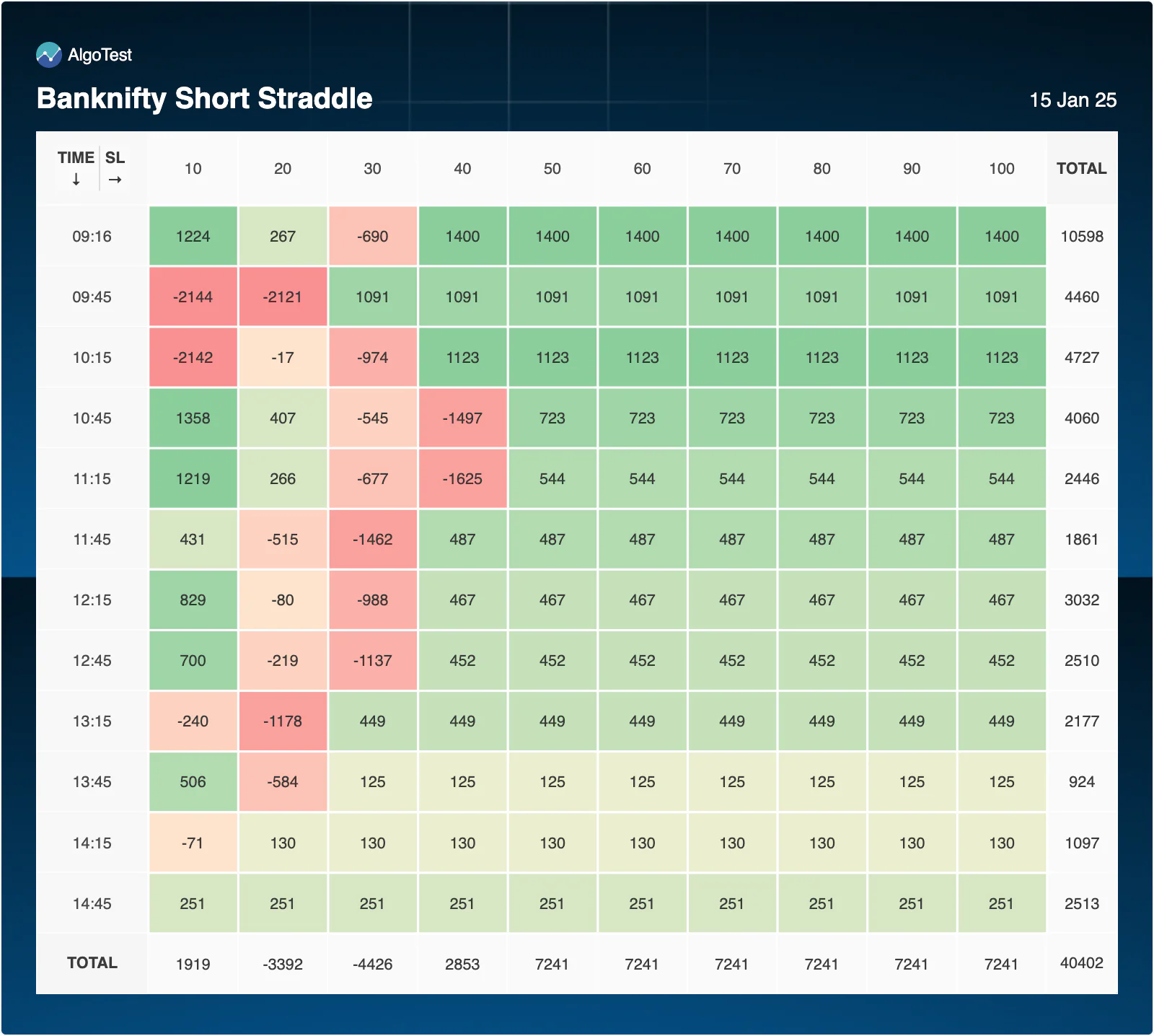Click the SL right arrow
Viewport: 1154px width, 1036px height.
pyautogui.click(x=115, y=180)
